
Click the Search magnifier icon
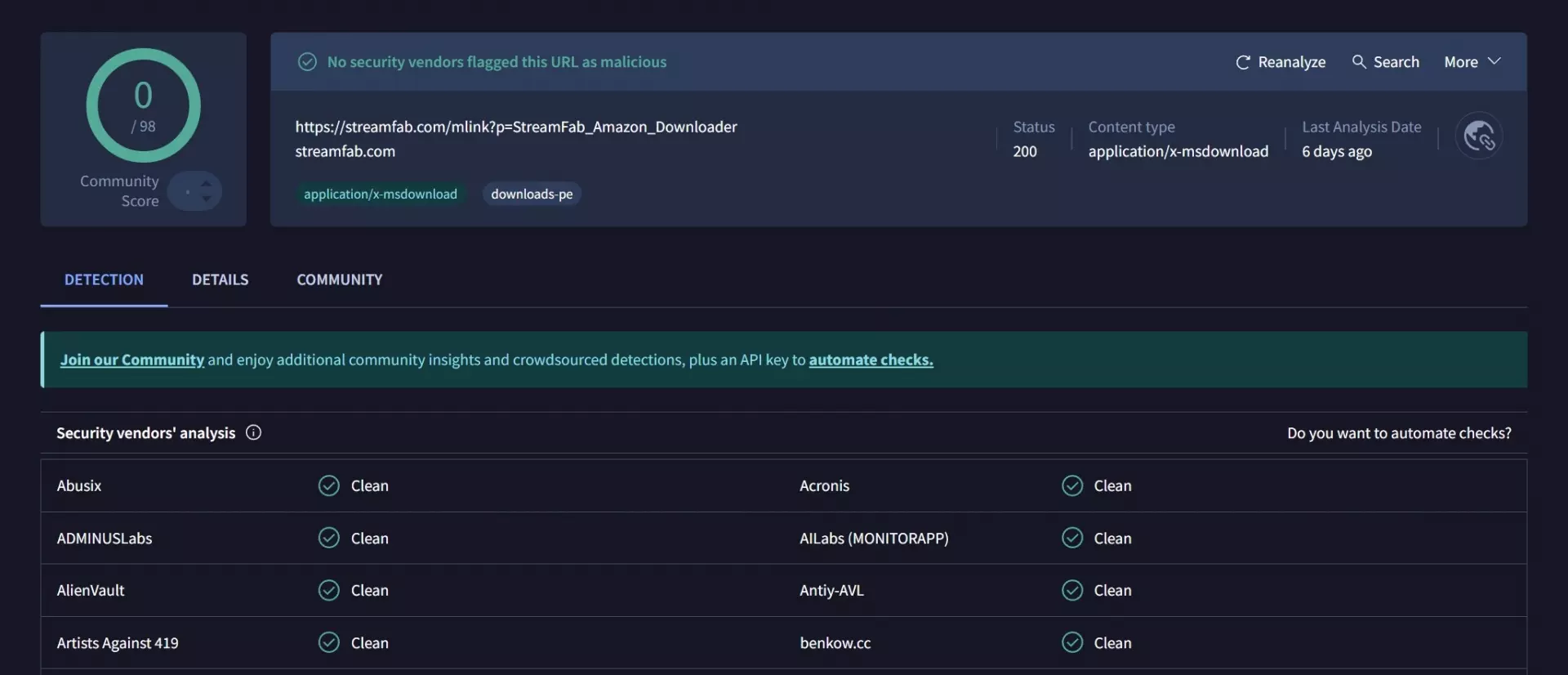(x=1359, y=61)
